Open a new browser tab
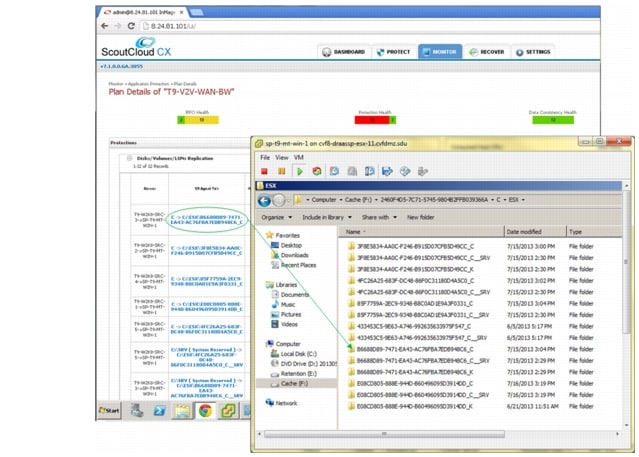This screenshot has width=639, height=457. pos(197,12)
